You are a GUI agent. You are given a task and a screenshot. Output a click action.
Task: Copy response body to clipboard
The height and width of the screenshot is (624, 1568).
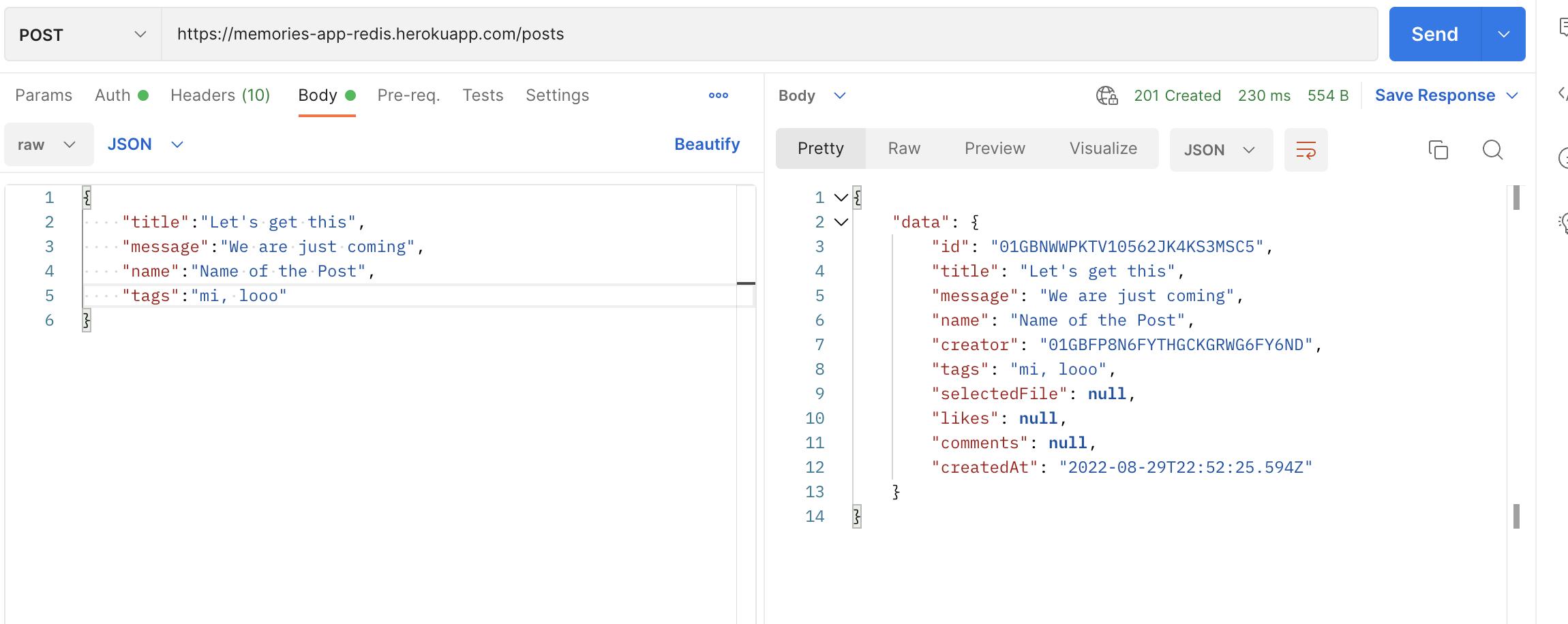[1438, 150]
